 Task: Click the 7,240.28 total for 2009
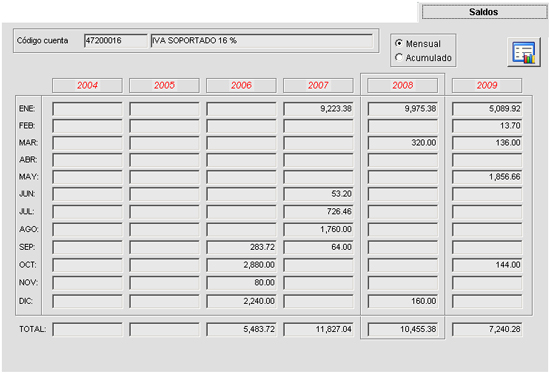point(487,329)
